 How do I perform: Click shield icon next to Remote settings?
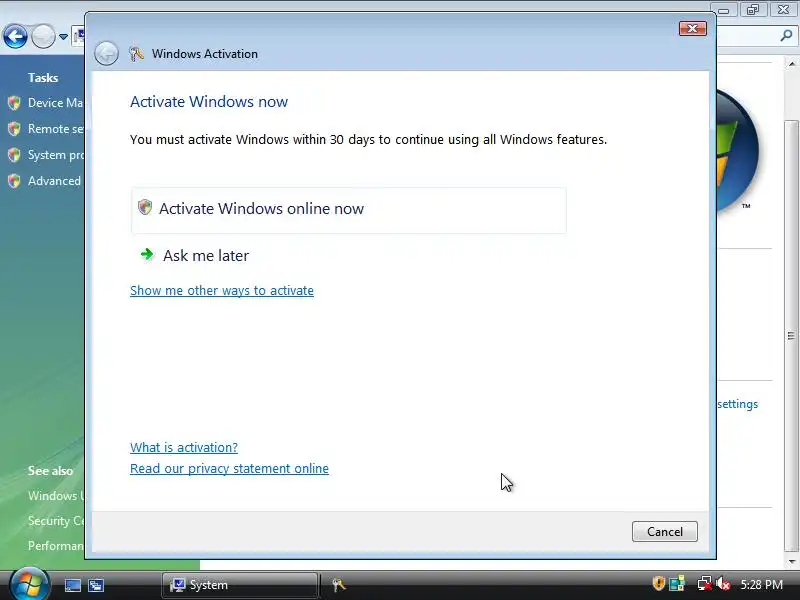click(x=14, y=129)
